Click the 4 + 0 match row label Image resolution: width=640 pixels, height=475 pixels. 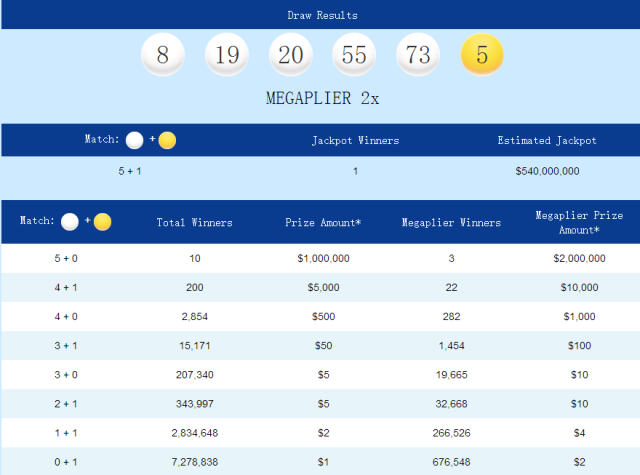pyautogui.click(x=66, y=317)
